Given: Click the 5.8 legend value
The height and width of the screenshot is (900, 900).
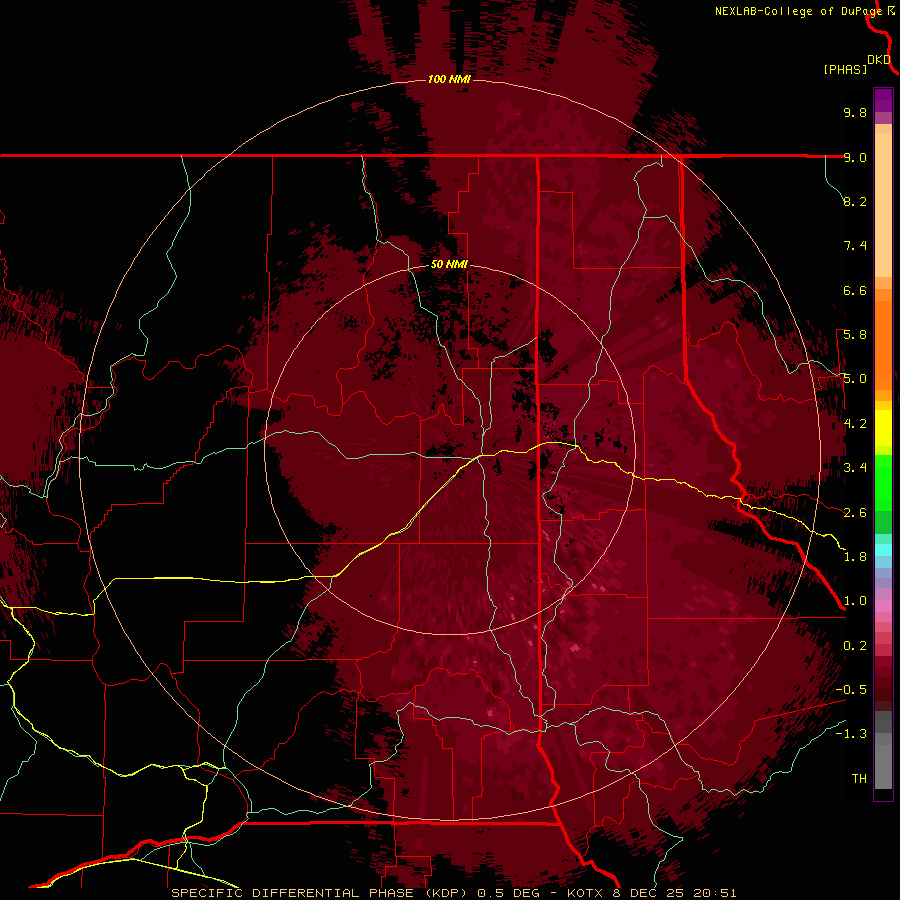Looking at the screenshot, I should click(x=855, y=335).
